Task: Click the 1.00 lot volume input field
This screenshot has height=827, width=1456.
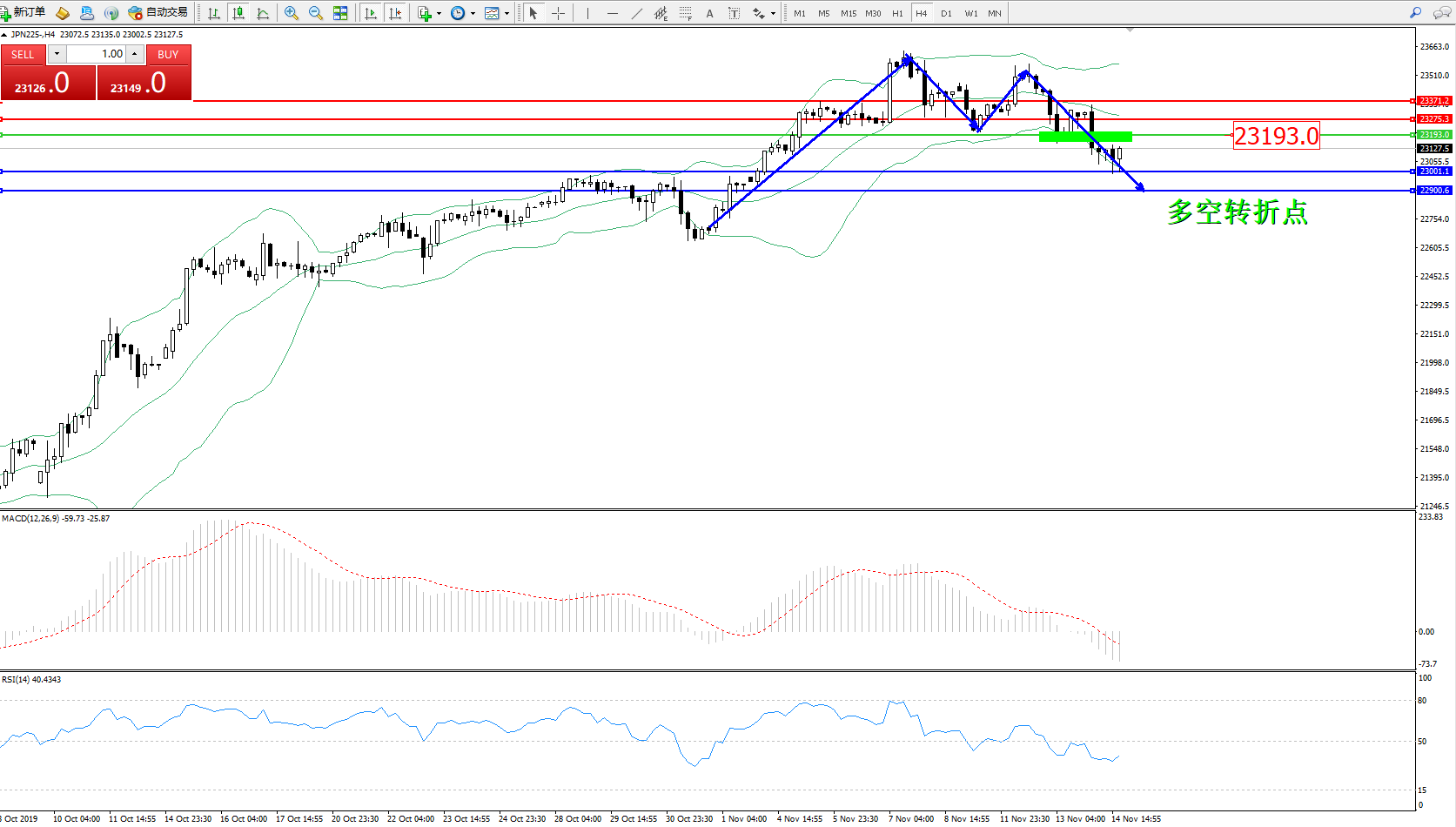Action: point(97,54)
